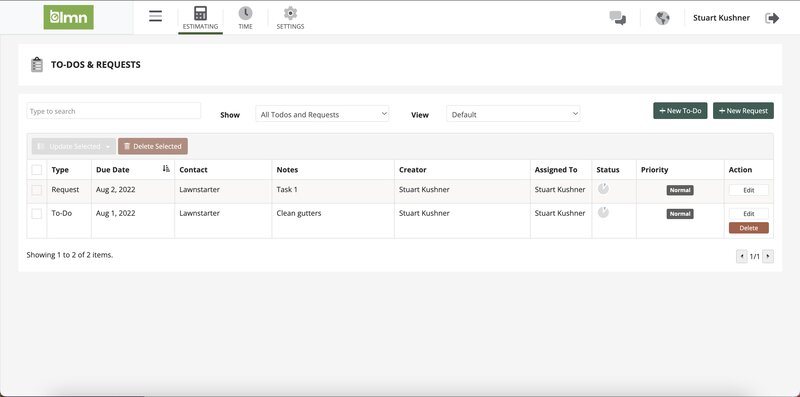Open the chat messages icon
The width and height of the screenshot is (800, 397).
tap(618, 18)
